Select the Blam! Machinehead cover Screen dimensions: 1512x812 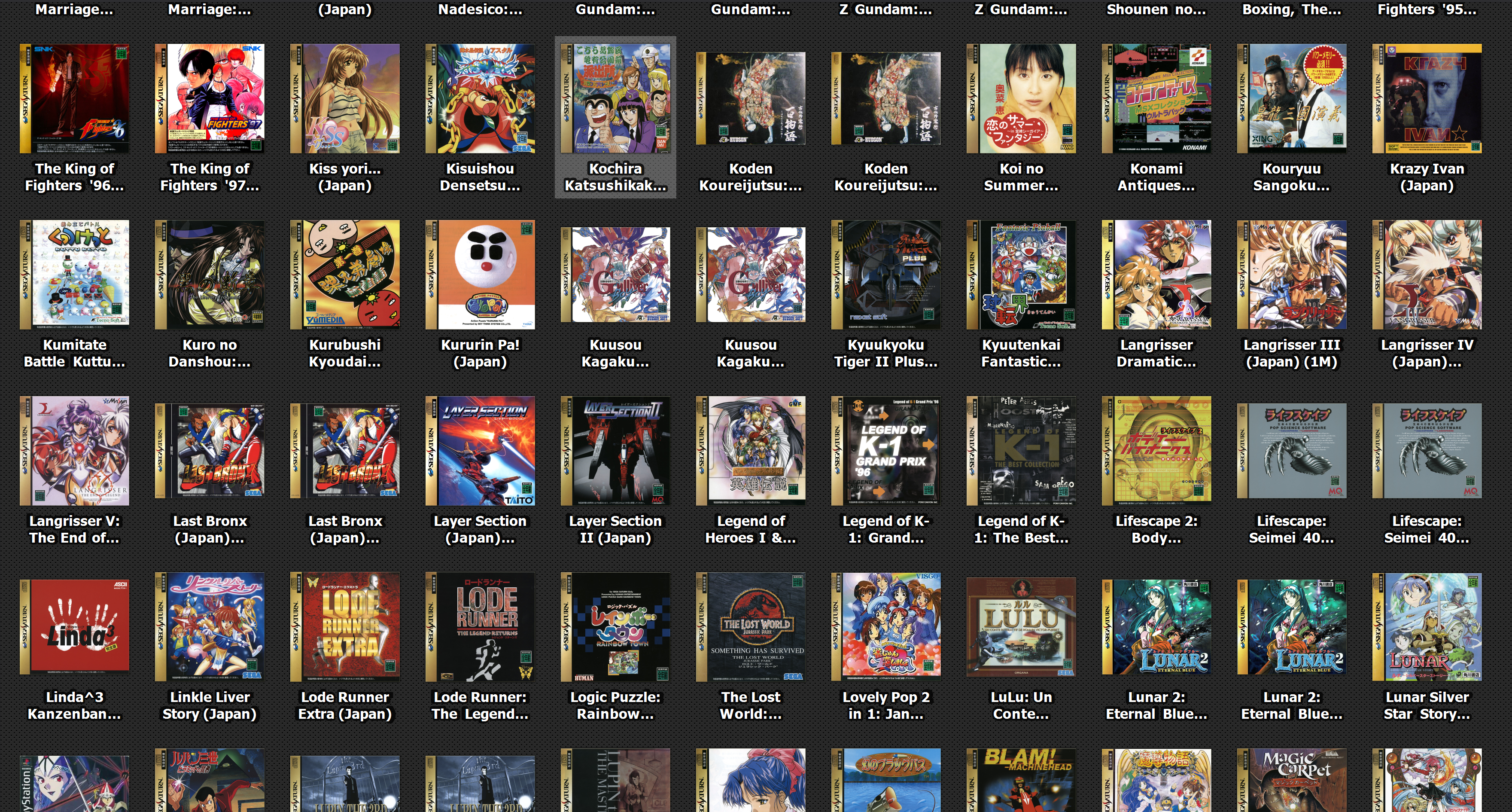1021,780
